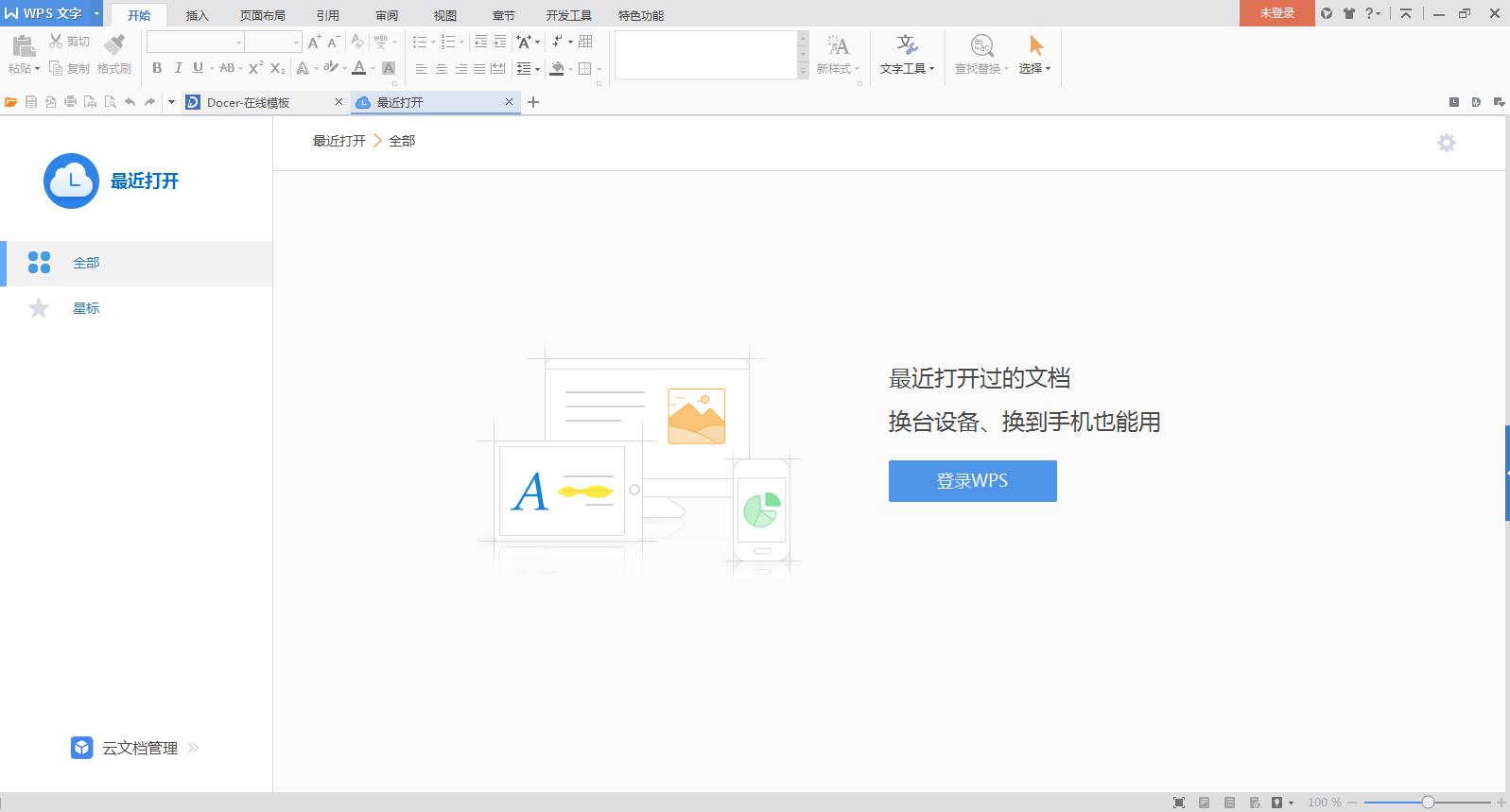Screen dimensions: 1510x812
Task: Toggle superscript X² formatting
Action: click(255, 68)
